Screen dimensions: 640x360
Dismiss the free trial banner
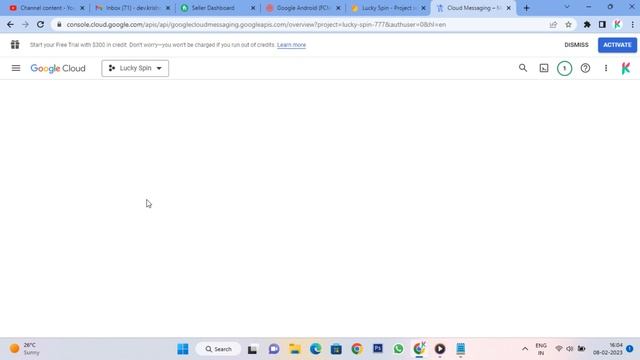pos(576,45)
